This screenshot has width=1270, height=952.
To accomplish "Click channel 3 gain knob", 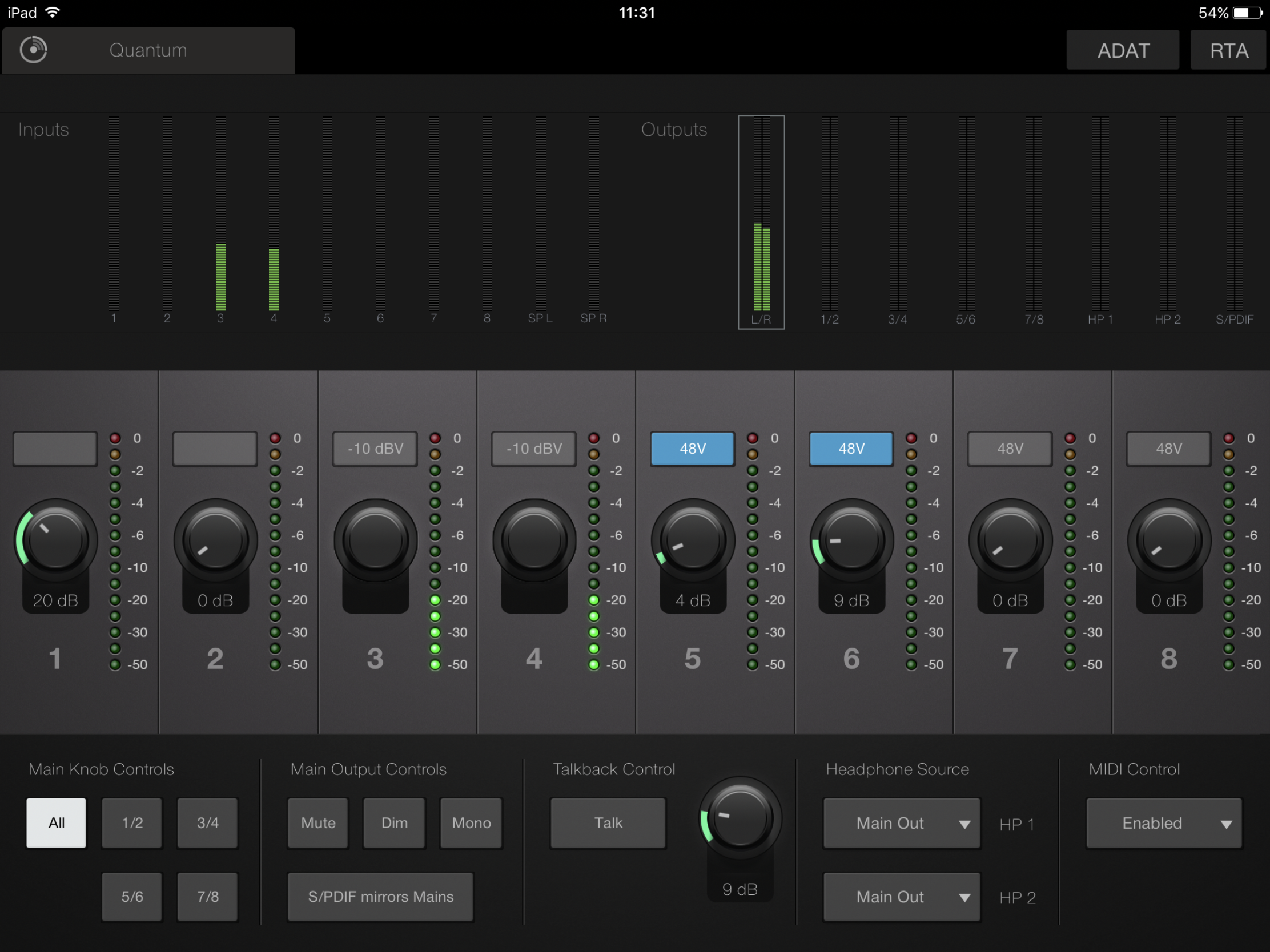I will [376, 540].
